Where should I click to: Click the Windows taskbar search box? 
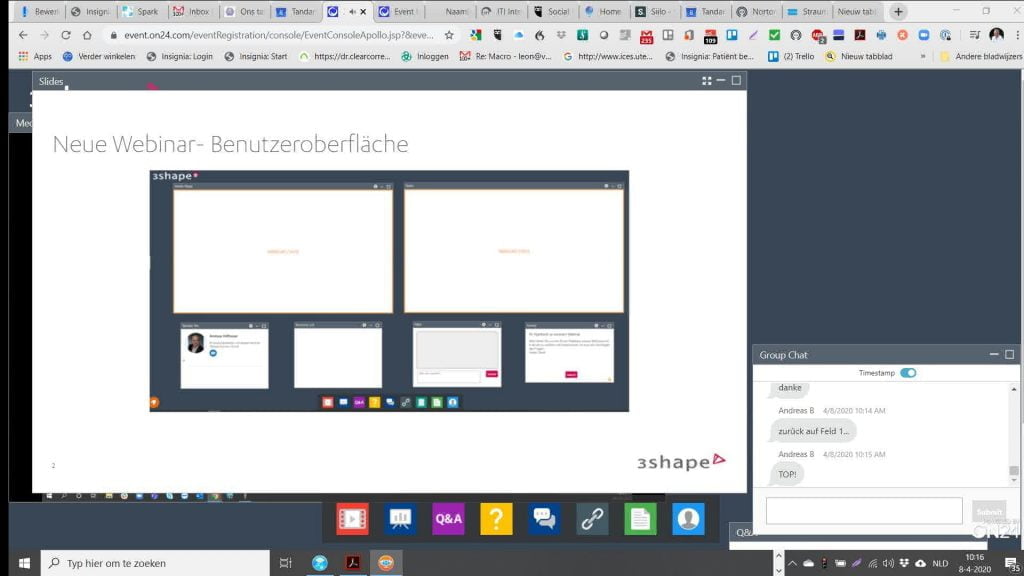pyautogui.click(x=155, y=563)
